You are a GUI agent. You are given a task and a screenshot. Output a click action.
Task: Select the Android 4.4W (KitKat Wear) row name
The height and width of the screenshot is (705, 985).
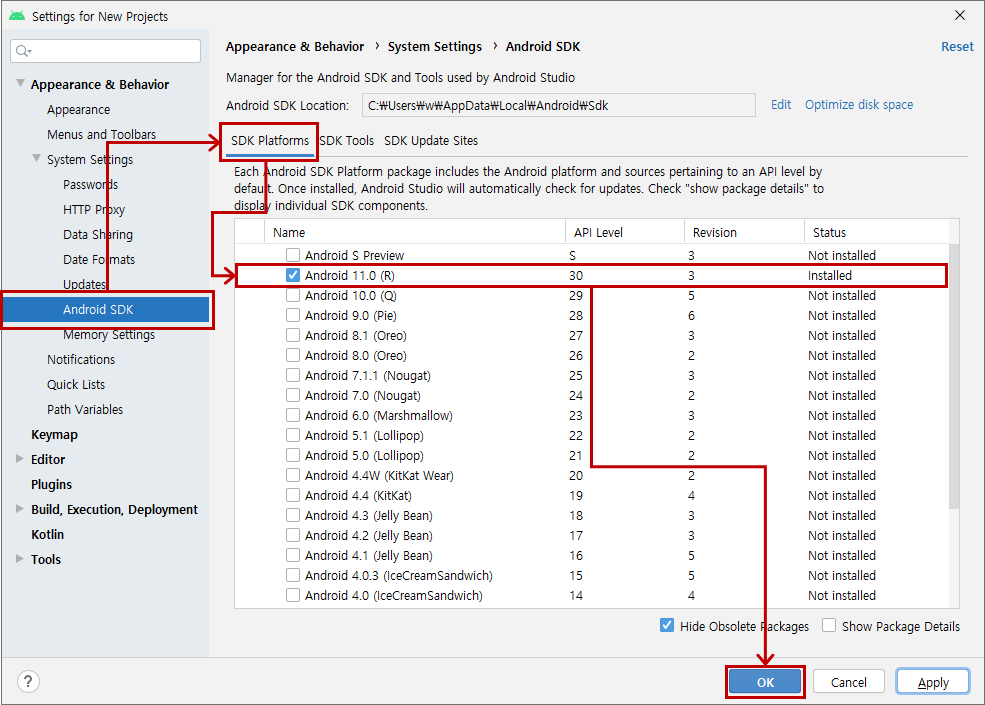point(379,476)
